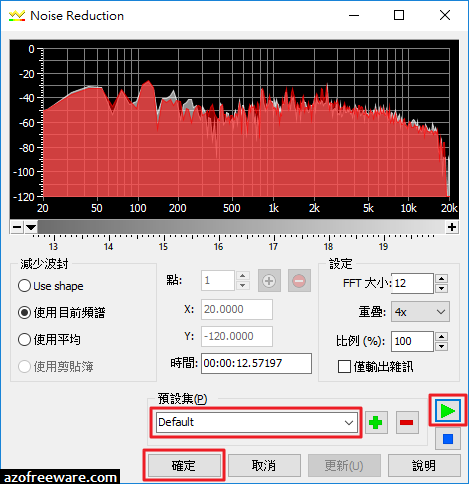The image size is (469, 484).
Task: Click the gray time scroll bar under the spectrum
Action: point(242,227)
